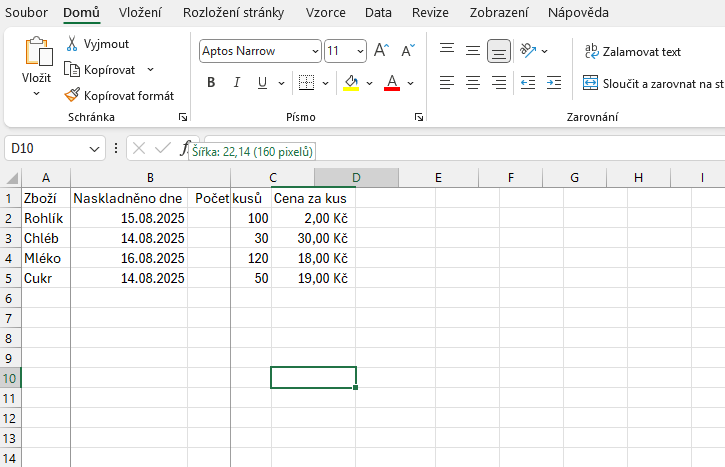Apply red font color

[x=392, y=83]
